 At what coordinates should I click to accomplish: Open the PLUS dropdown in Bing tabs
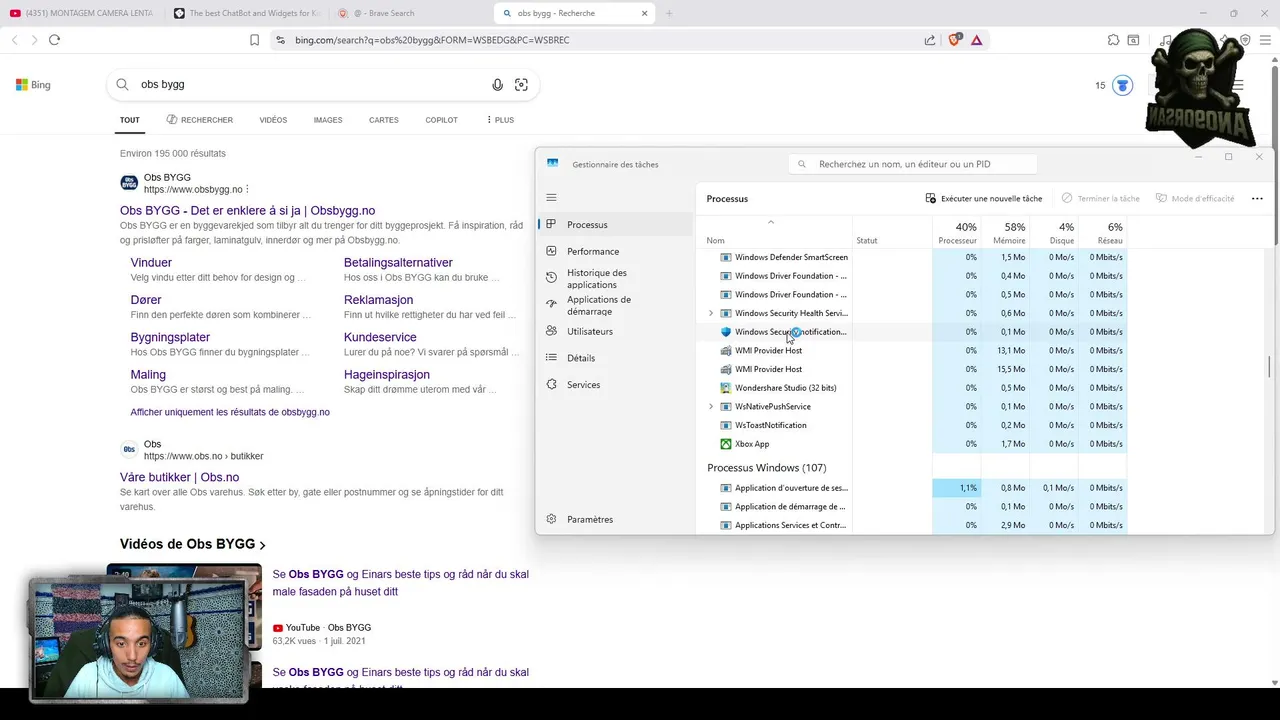click(x=500, y=120)
